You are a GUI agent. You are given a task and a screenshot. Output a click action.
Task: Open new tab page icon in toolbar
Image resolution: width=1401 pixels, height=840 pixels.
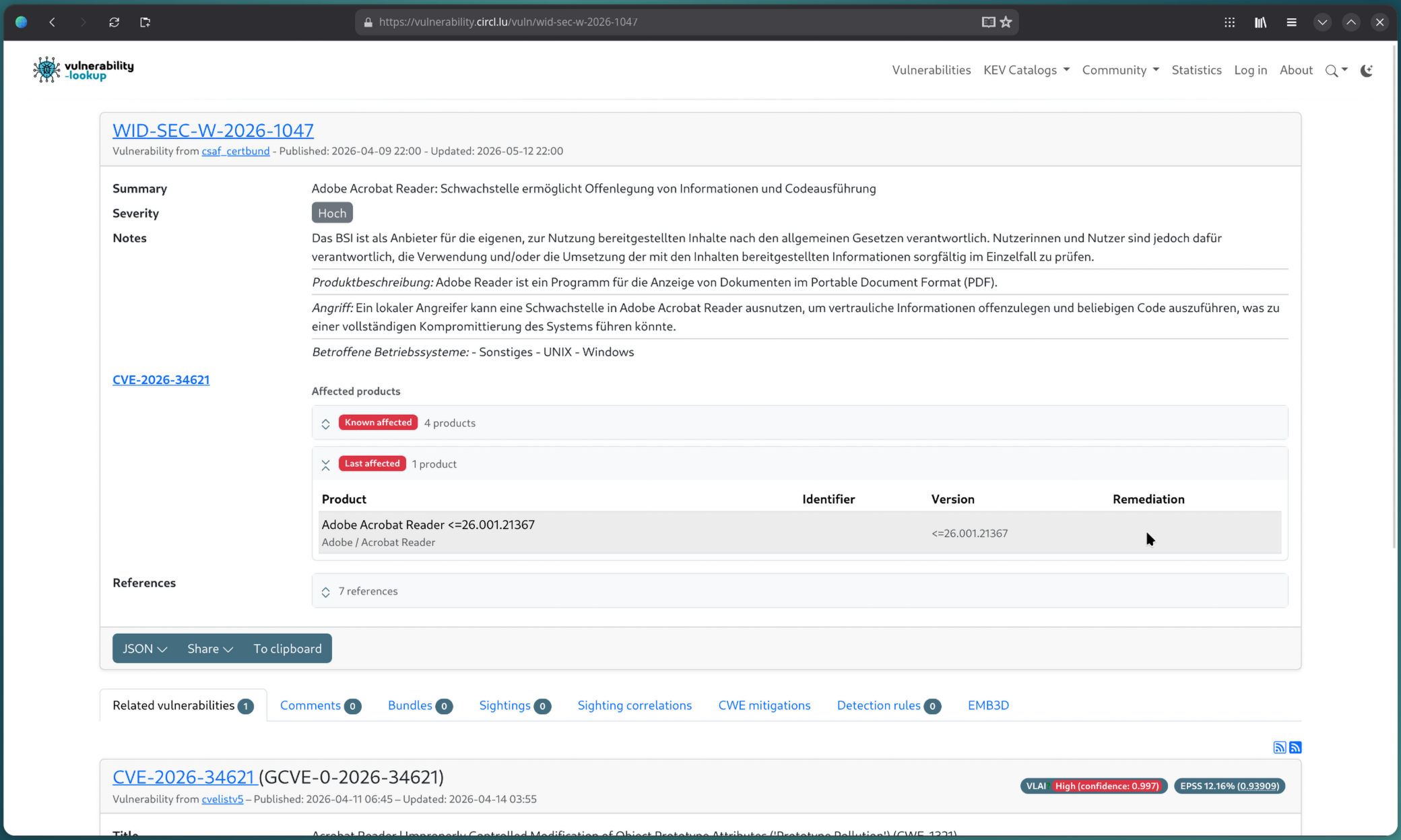coord(145,22)
